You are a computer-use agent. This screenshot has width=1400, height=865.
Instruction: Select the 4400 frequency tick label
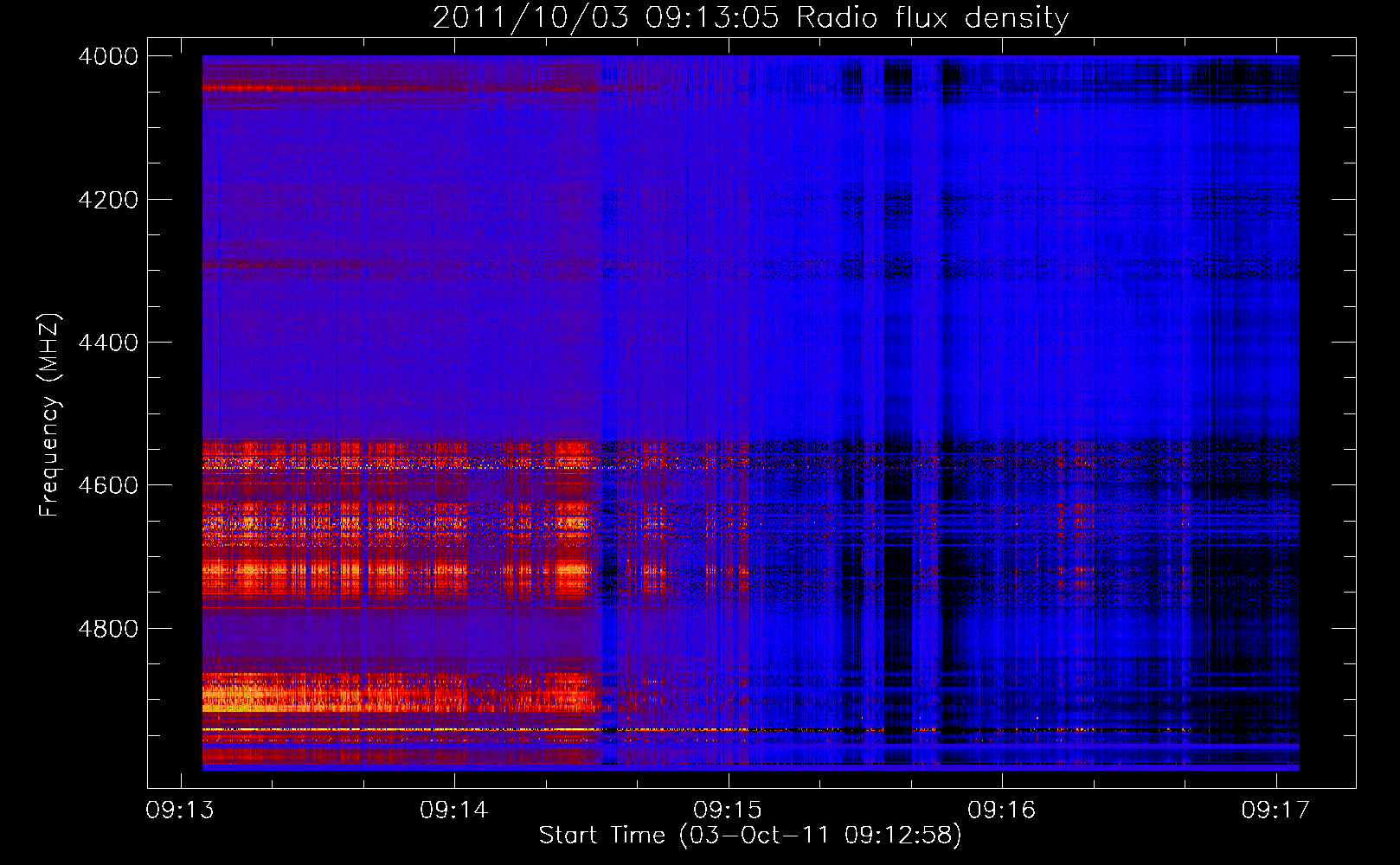tap(108, 343)
